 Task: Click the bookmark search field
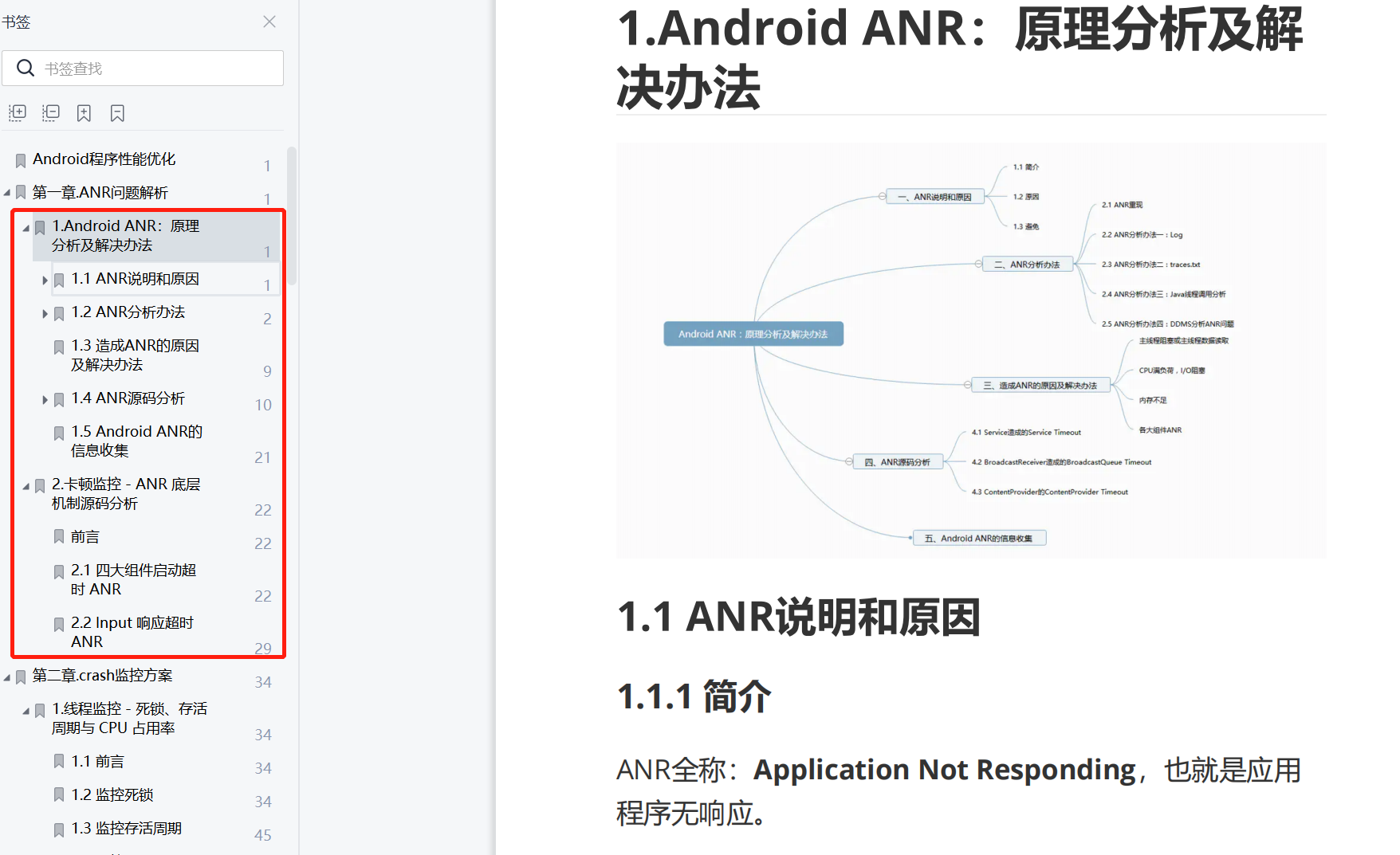pyautogui.click(x=143, y=69)
